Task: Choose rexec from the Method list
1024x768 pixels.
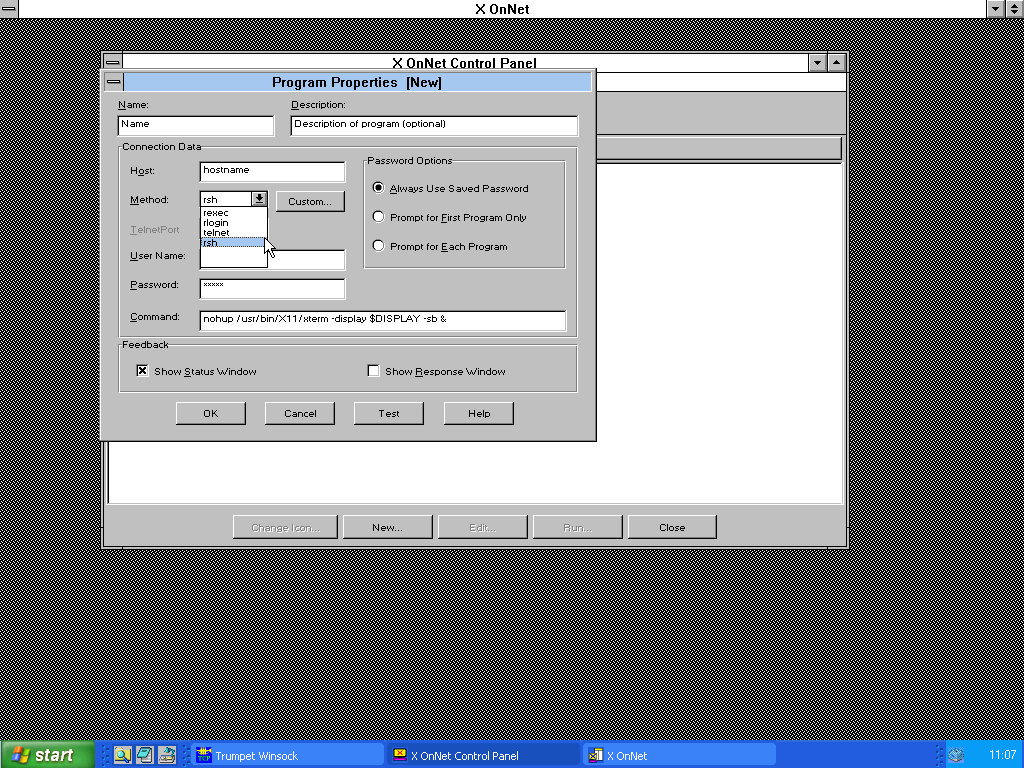Action: pyautogui.click(x=216, y=213)
